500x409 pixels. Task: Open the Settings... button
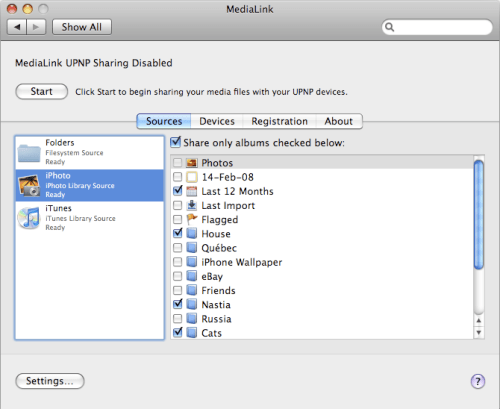click(50, 381)
